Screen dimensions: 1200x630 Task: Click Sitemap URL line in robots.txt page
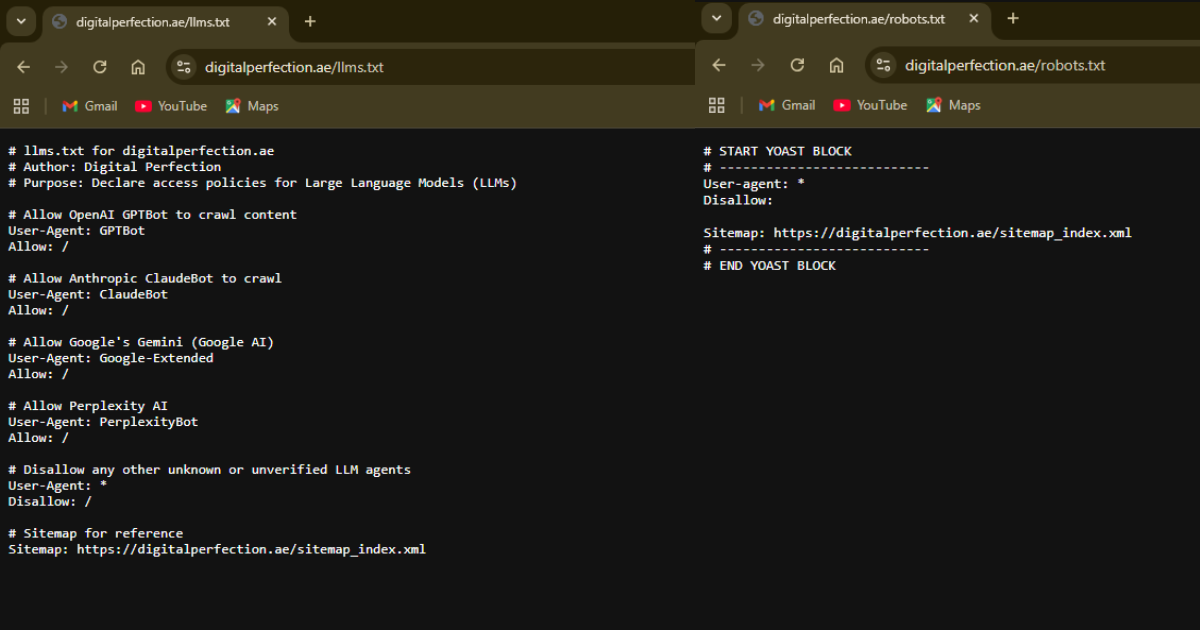(x=918, y=233)
